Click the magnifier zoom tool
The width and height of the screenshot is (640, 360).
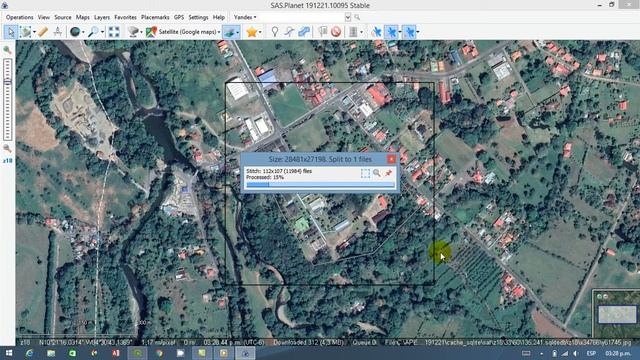93,31
